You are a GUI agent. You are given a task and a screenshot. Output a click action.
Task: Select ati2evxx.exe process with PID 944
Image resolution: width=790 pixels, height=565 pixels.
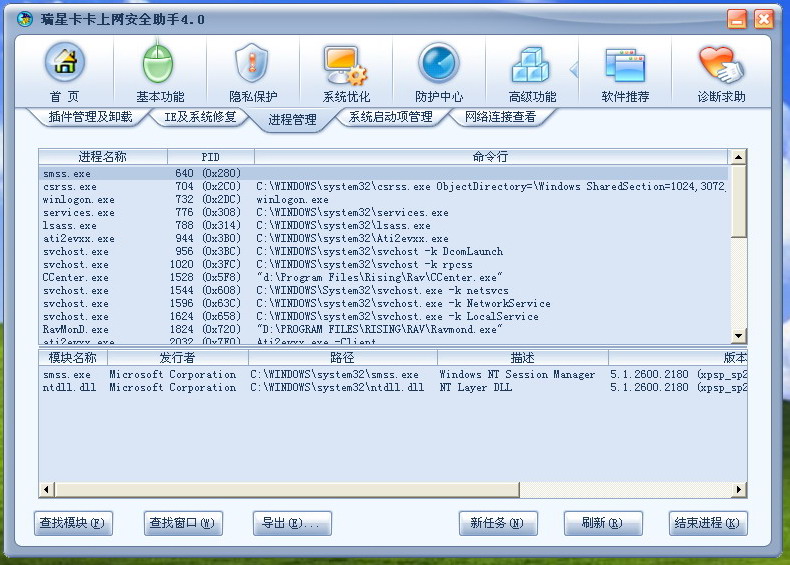tap(383, 238)
